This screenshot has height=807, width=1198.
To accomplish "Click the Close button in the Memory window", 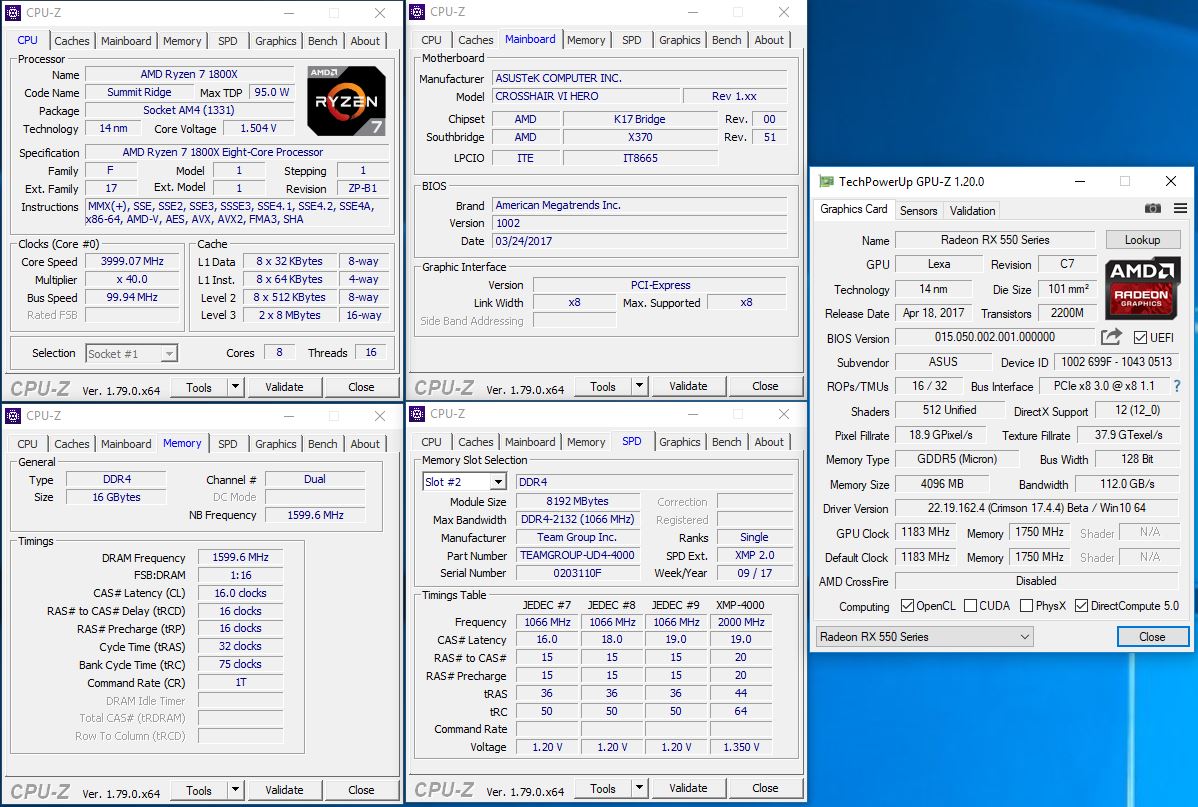I will pos(361,790).
